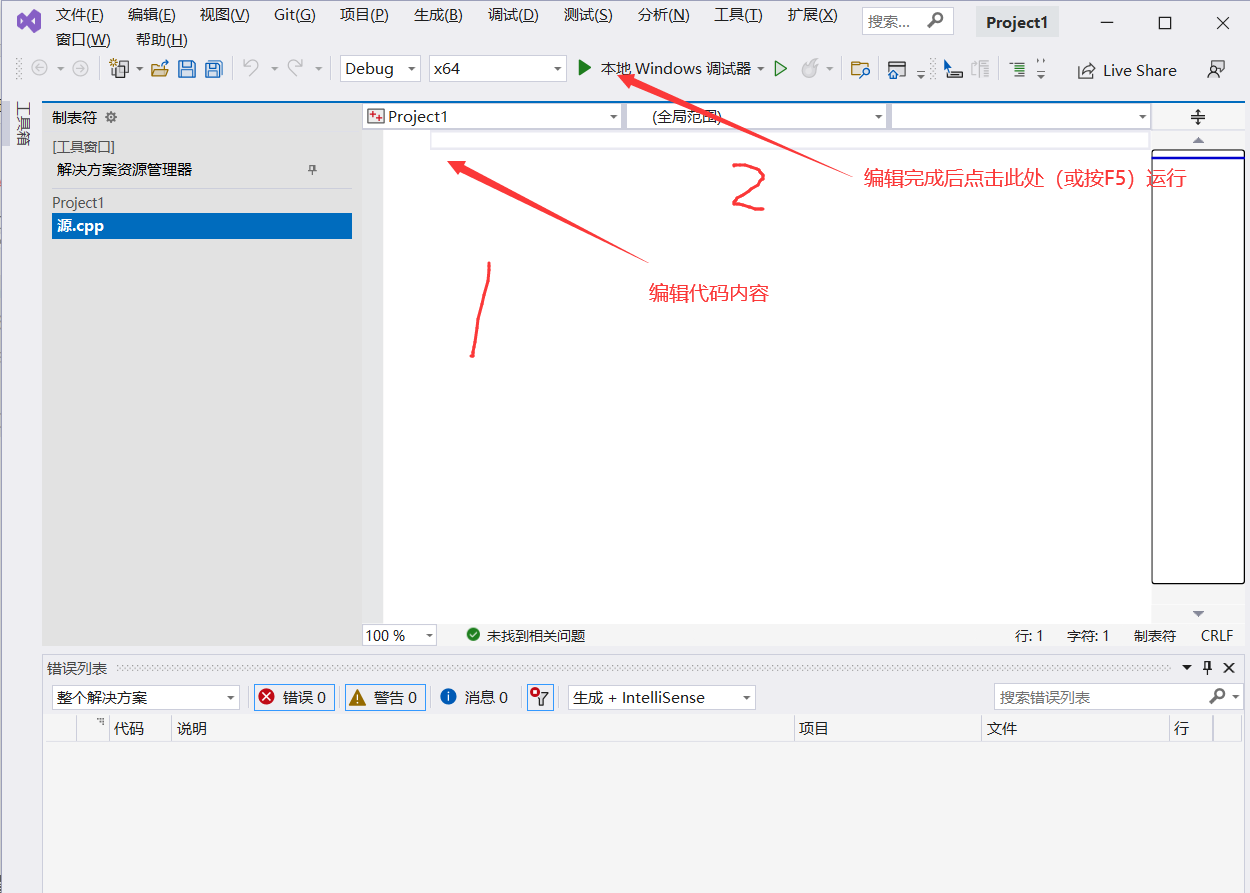Open the 工具箱 side tab

tap(22, 123)
